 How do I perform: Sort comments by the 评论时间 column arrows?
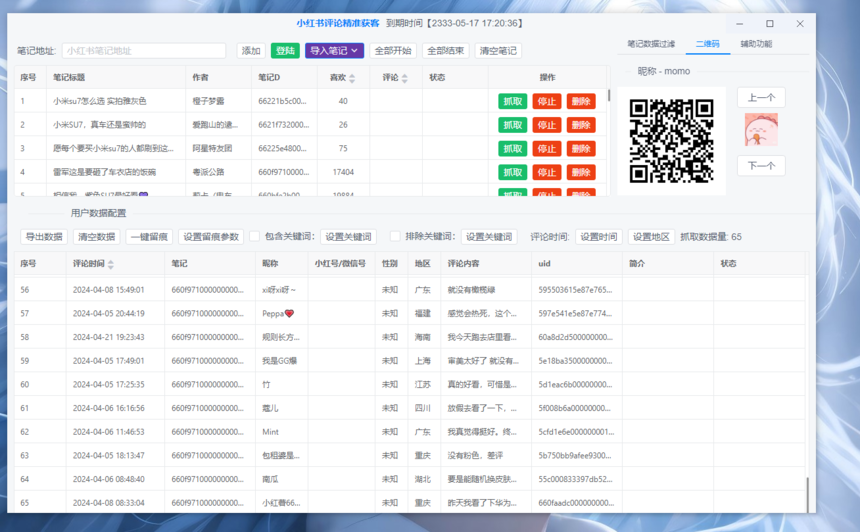pos(111,264)
